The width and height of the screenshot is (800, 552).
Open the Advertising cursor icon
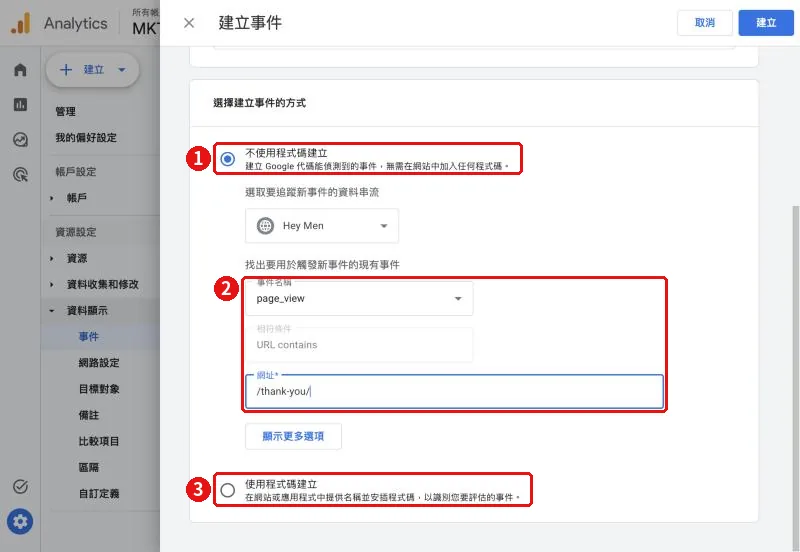click(x=20, y=174)
